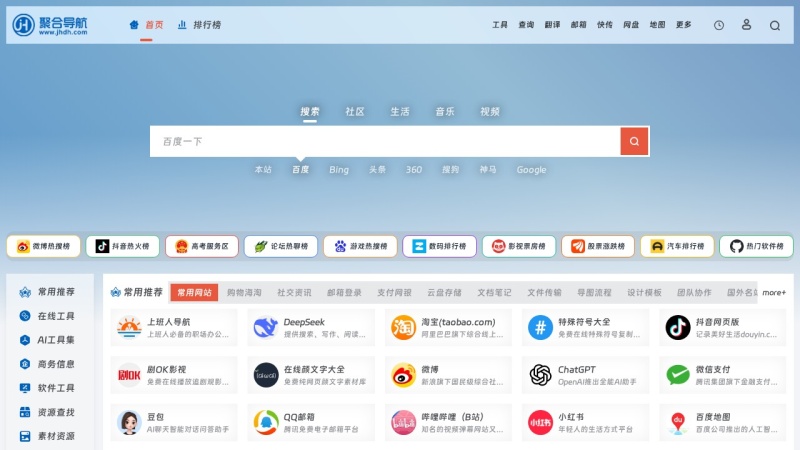
Task: Choose Google as search engine
Action: tap(531, 169)
